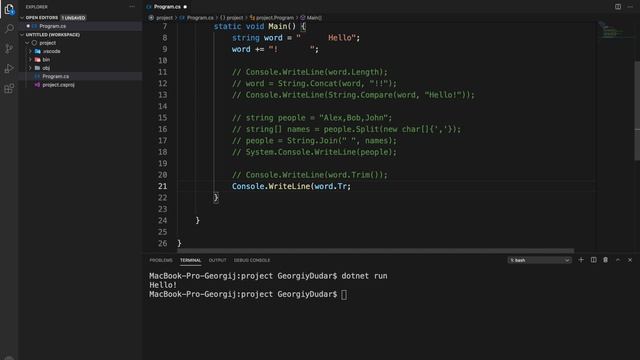Image resolution: width=640 pixels, height=360 pixels.
Task: Open the Search view icon
Action: click(9, 29)
